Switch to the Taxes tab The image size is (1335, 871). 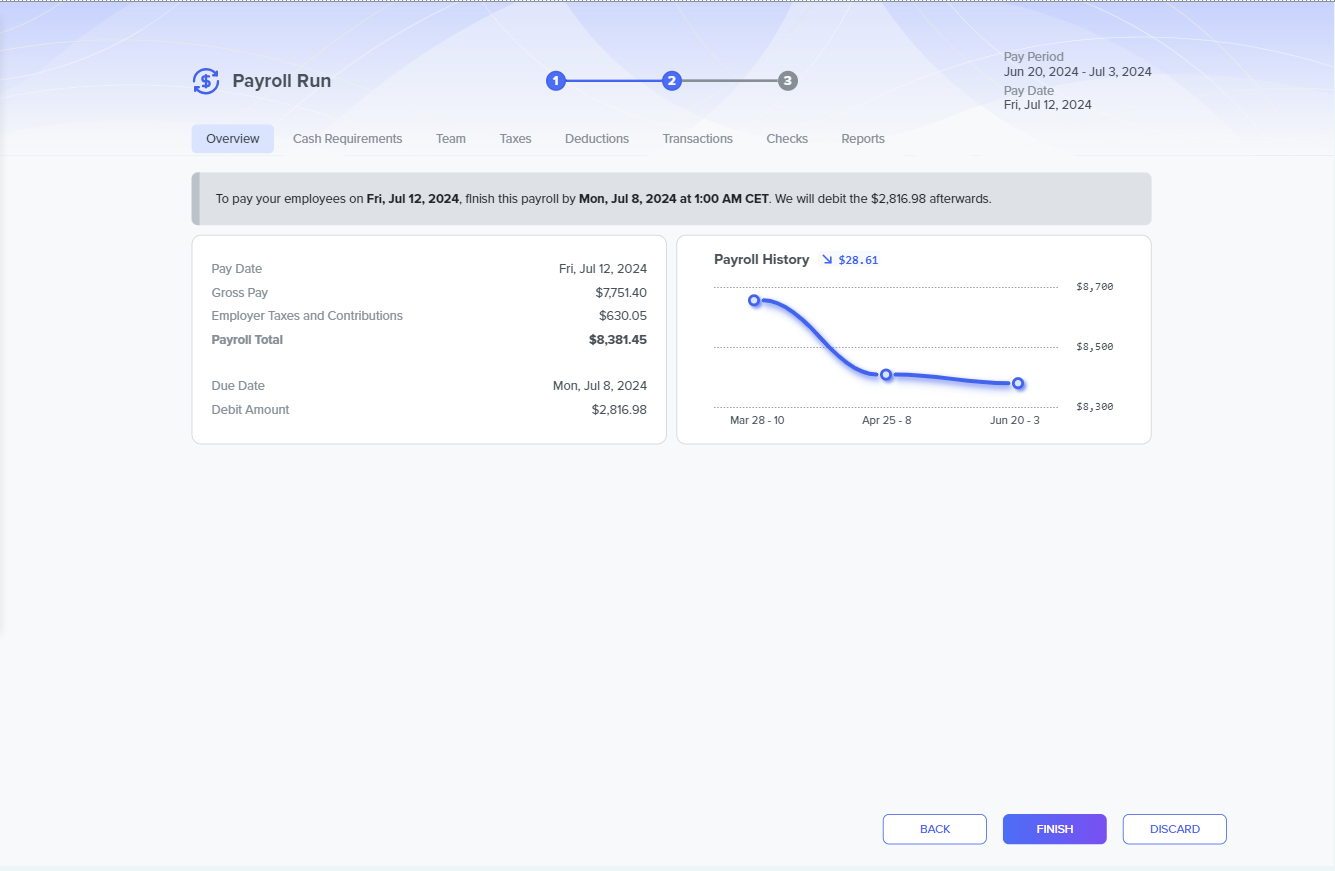coord(515,139)
